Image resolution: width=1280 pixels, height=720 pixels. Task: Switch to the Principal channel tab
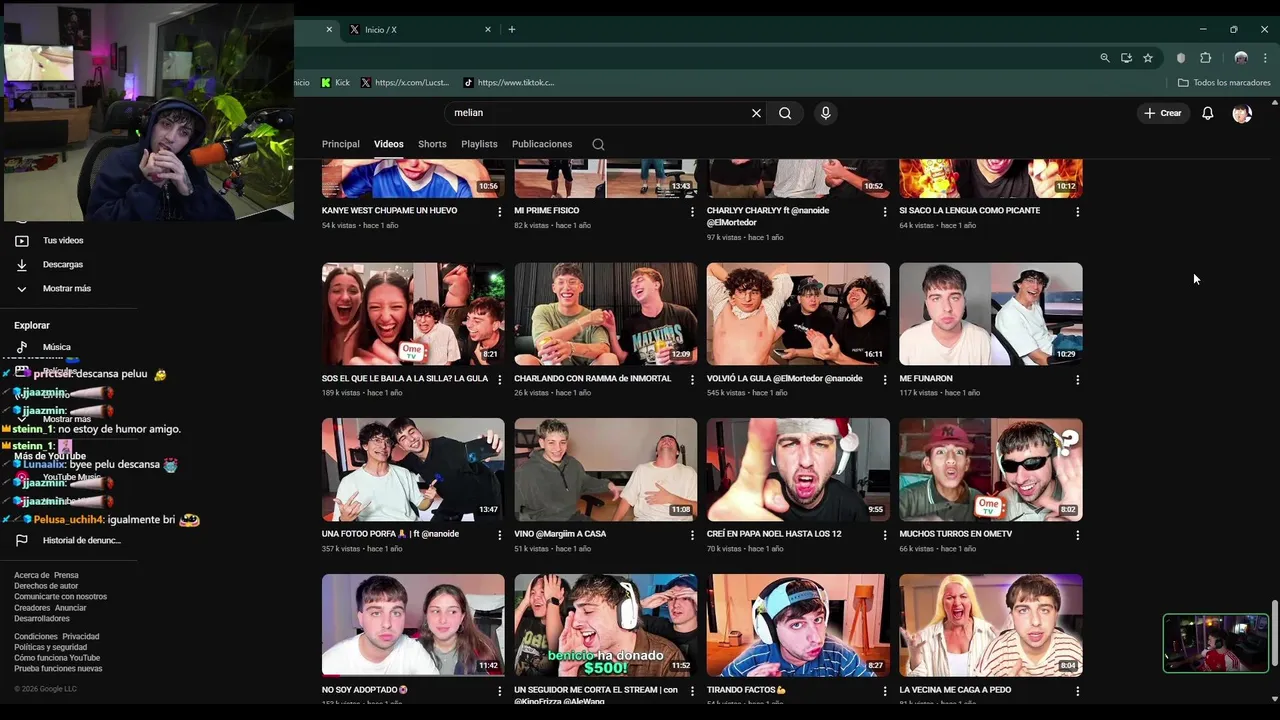[340, 144]
